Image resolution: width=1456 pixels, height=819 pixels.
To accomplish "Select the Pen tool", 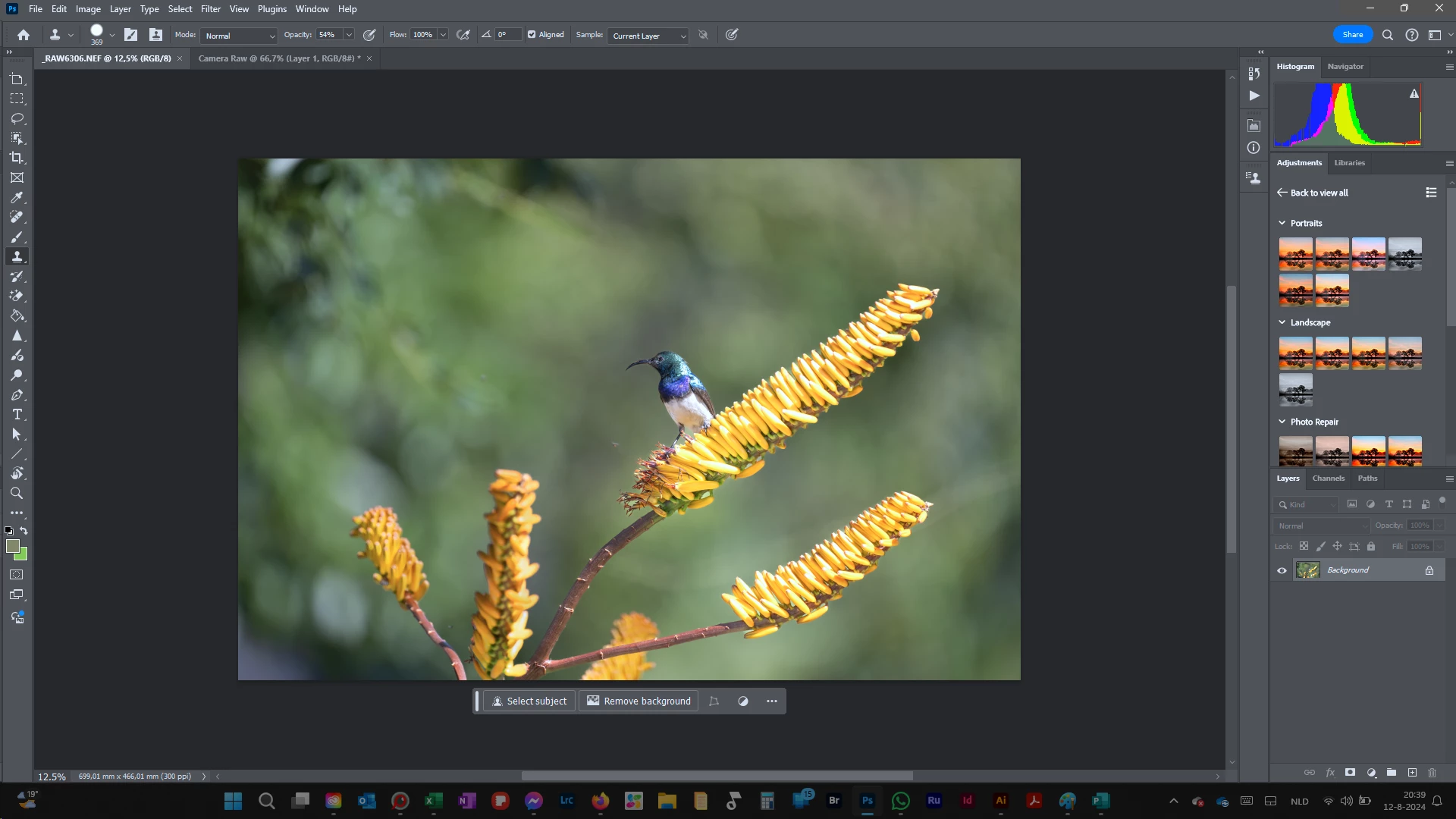I will (x=17, y=395).
